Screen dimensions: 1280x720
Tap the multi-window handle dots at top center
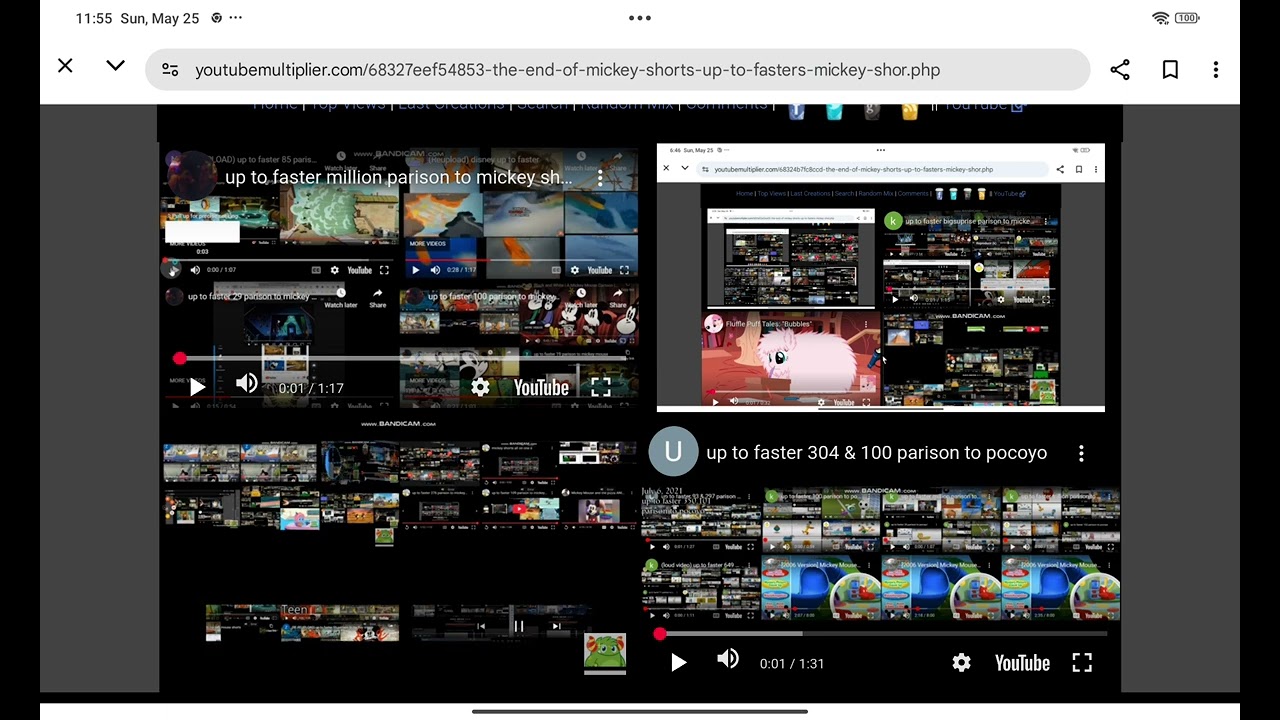pyautogui.click(x=640, y=18)
